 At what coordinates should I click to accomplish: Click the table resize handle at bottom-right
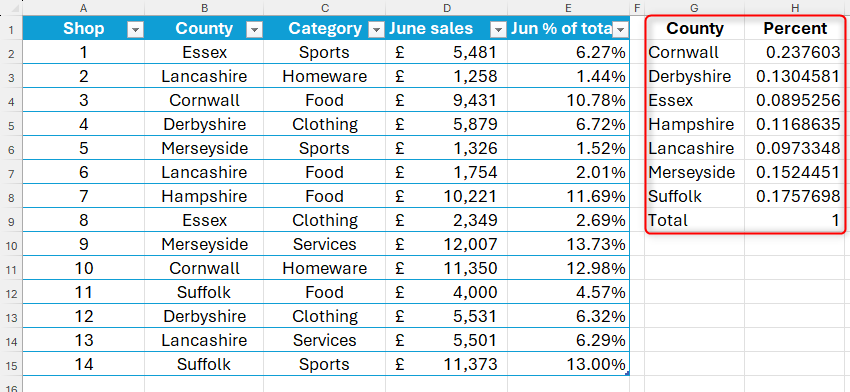tap(627, 374)
